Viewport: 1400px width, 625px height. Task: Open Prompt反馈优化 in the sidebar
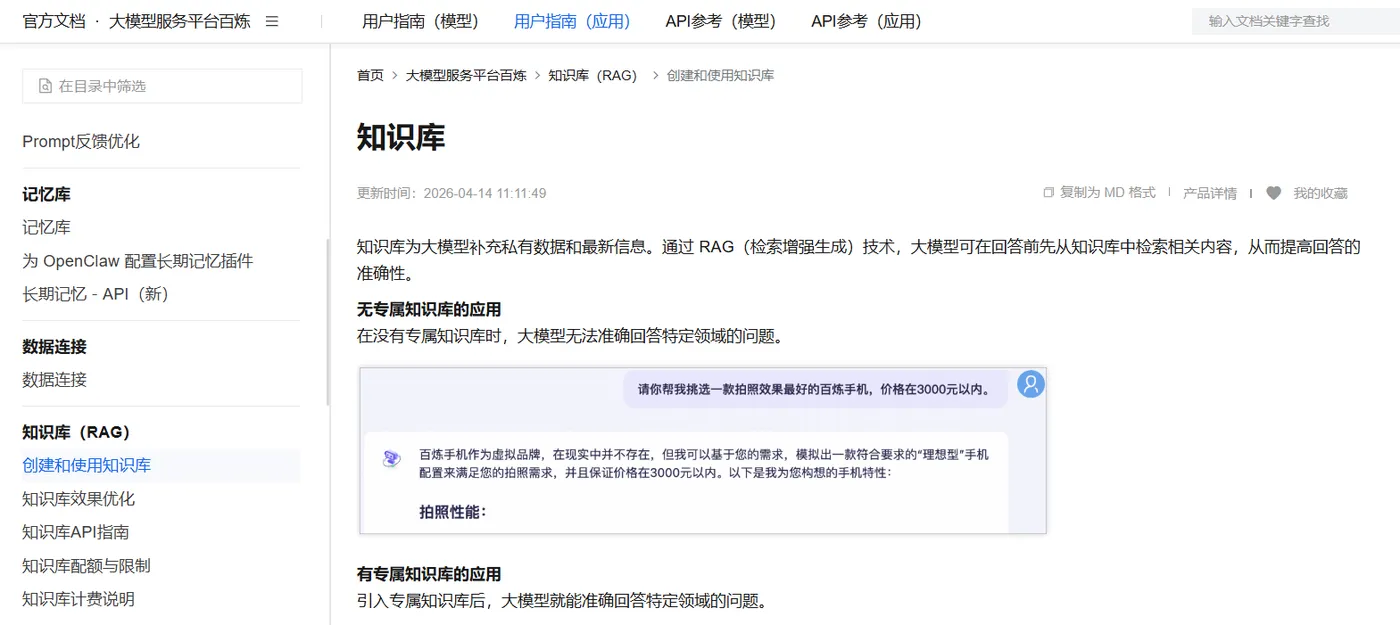click(81, 142)
